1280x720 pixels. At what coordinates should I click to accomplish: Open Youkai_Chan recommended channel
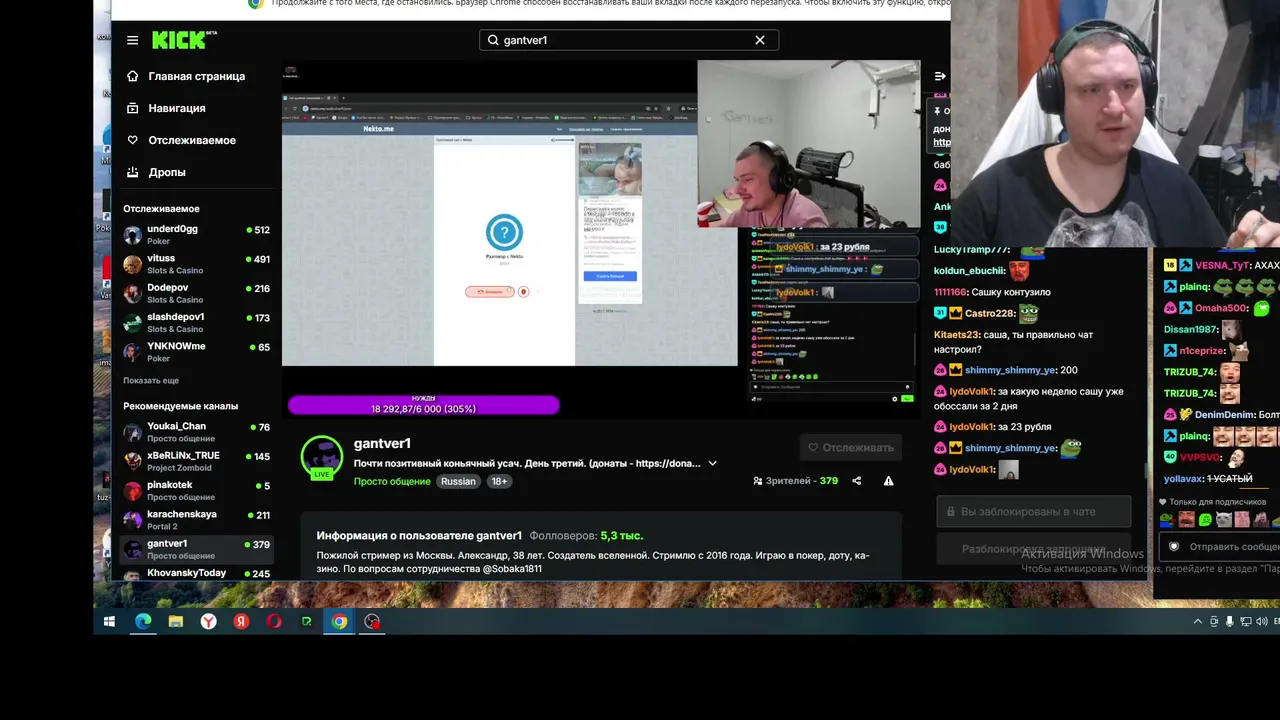tap(196, 432)
